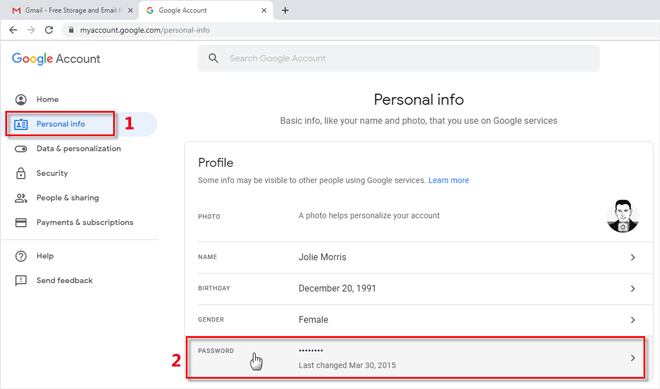
Task: Click the Home sidebar icon
Action: pyautogui.click(x=21, y=99)
